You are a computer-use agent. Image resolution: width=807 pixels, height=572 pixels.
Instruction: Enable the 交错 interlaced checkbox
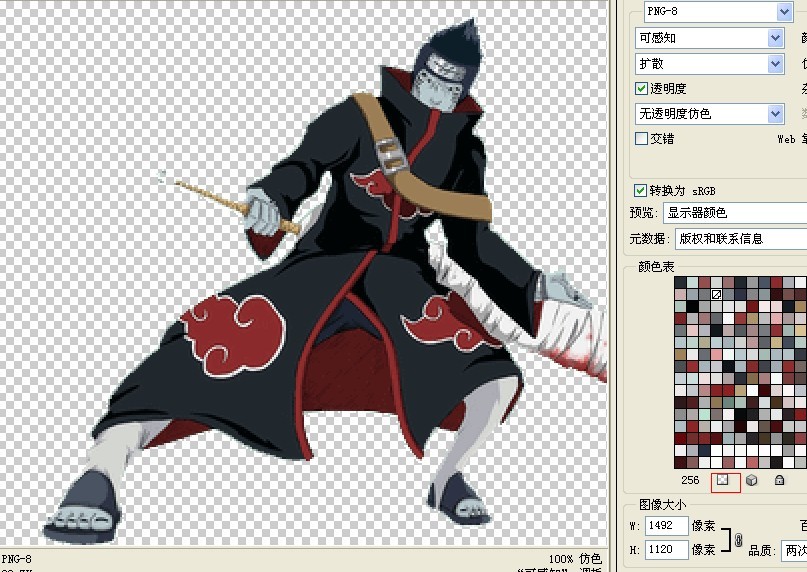tap(641, 138)
